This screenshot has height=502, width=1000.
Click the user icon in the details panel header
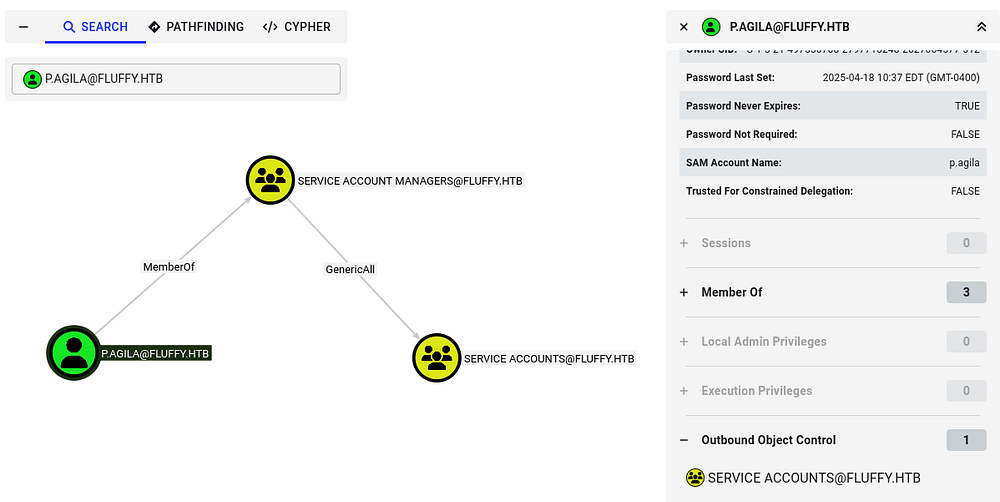[x=711, y=27]
